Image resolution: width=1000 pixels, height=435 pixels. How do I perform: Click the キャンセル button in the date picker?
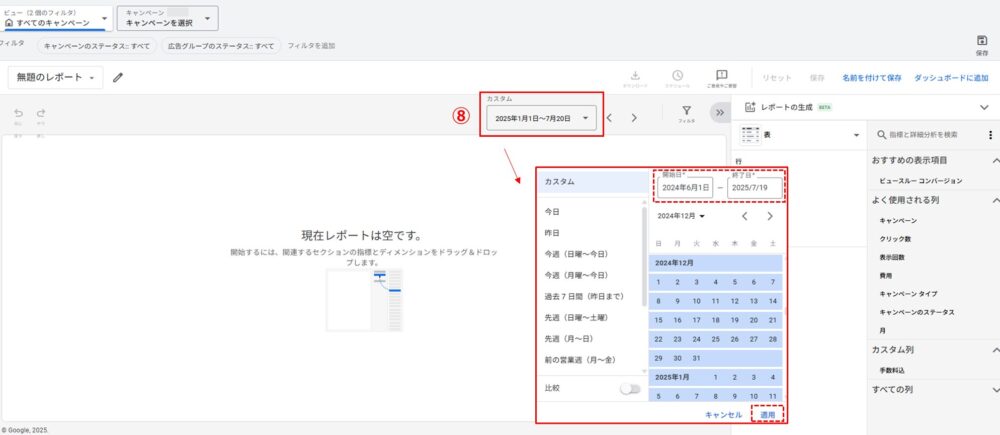click(x=723, y=414)
